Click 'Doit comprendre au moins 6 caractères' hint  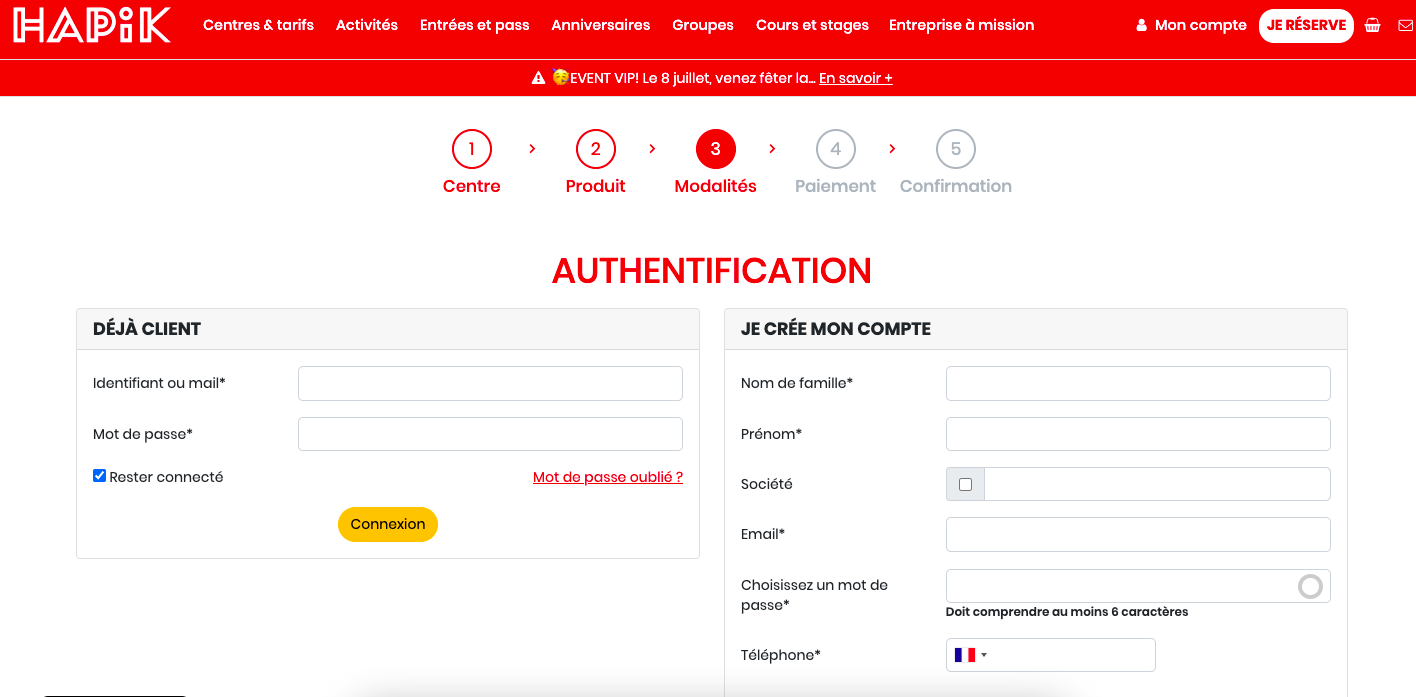point(1067,612)
